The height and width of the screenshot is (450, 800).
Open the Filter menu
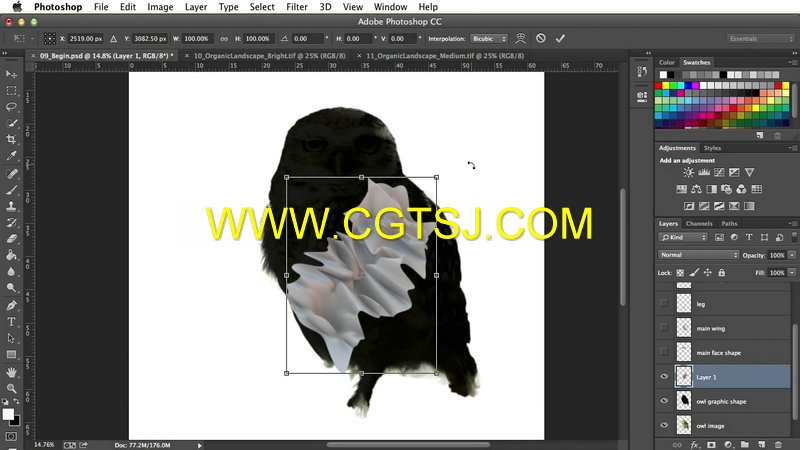coord(297,7)
